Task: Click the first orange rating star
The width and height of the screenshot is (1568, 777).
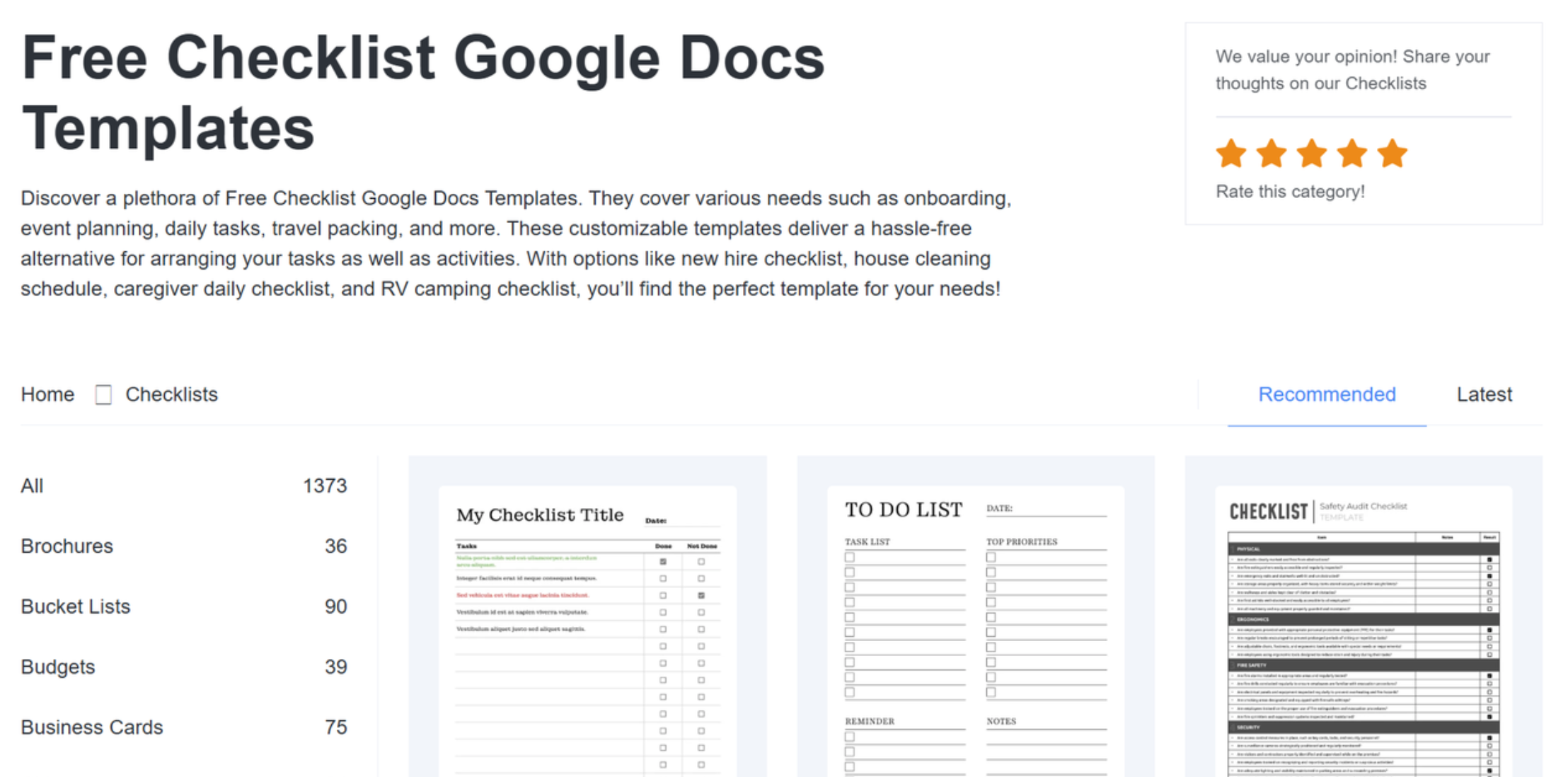Action: (x=1231, y=154)
